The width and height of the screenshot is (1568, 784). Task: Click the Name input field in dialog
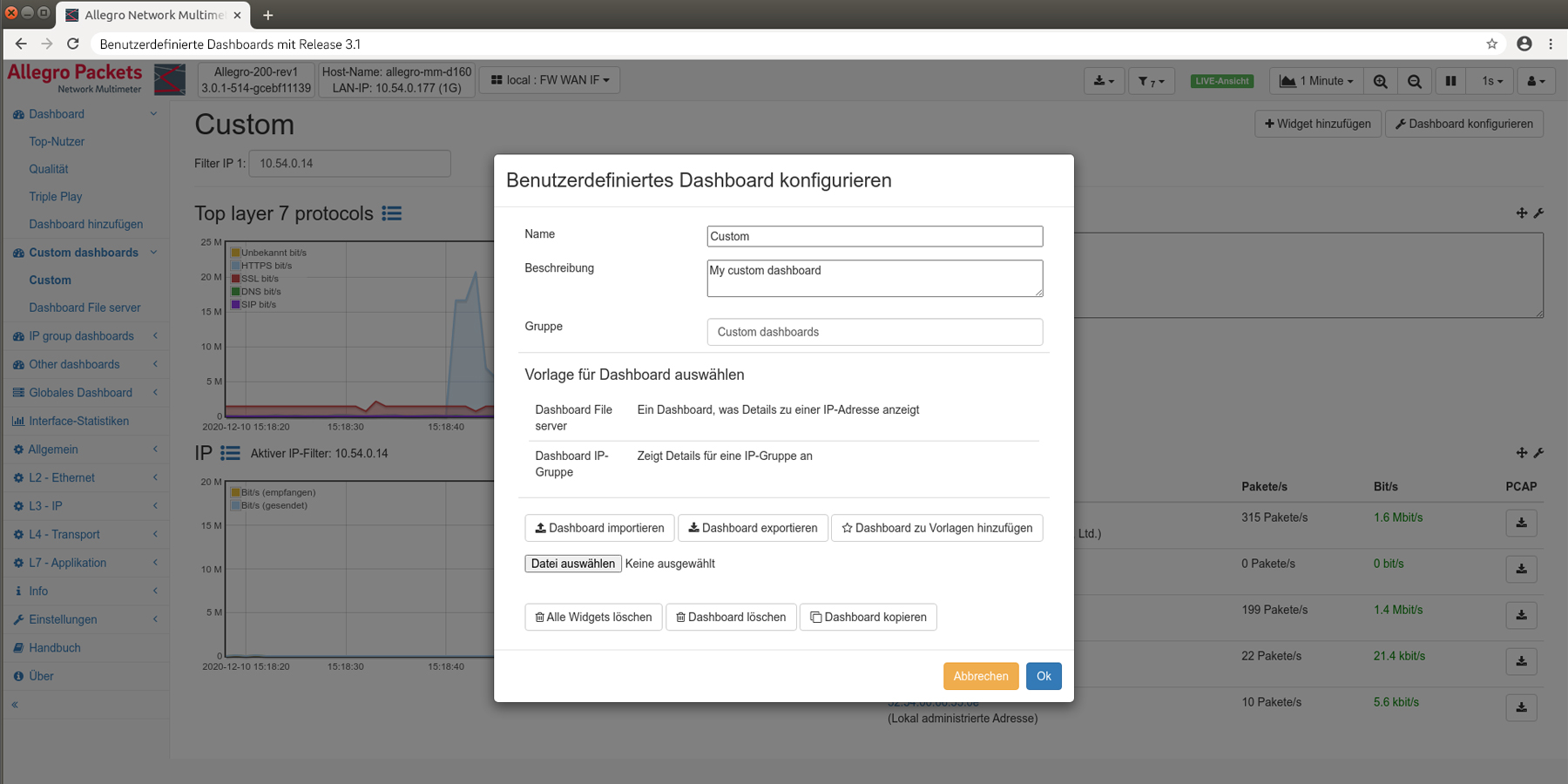[874, 236]
